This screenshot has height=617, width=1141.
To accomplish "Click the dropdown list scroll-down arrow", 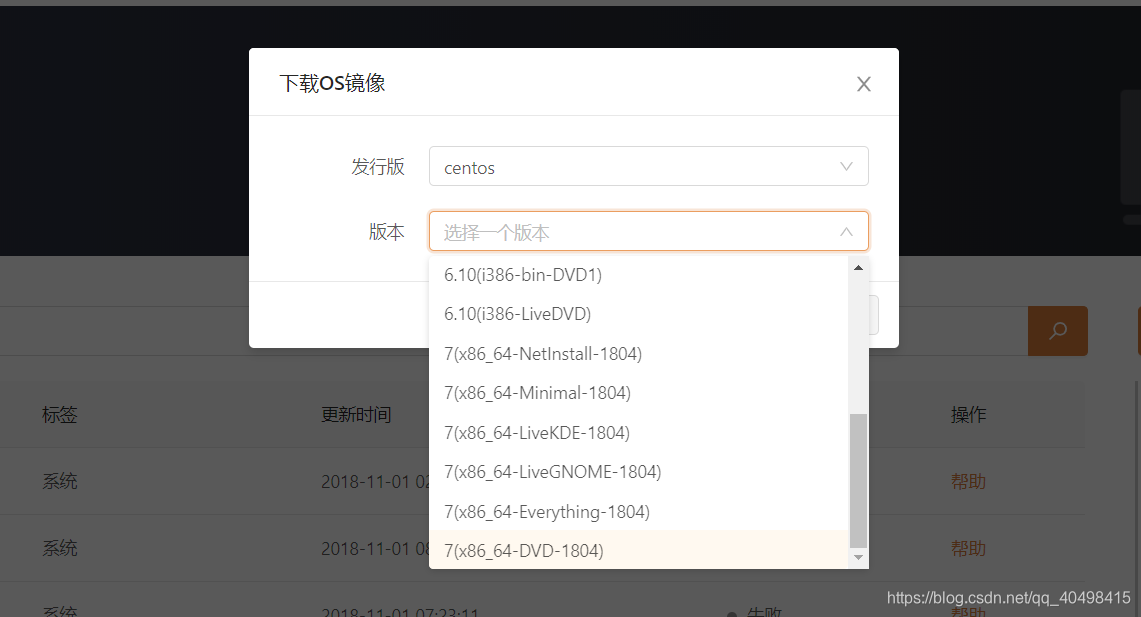I will click(x=859, y=558).
